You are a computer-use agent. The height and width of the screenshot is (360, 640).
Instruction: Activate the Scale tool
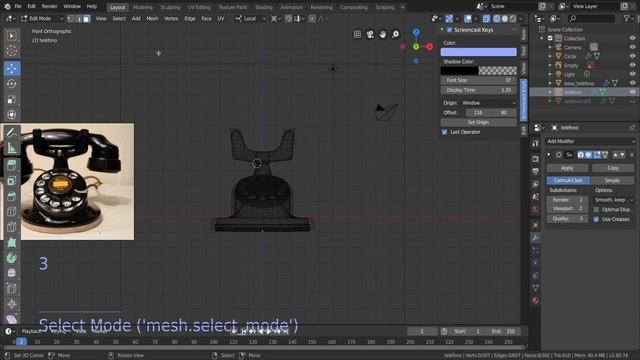[x=11, y=99]
